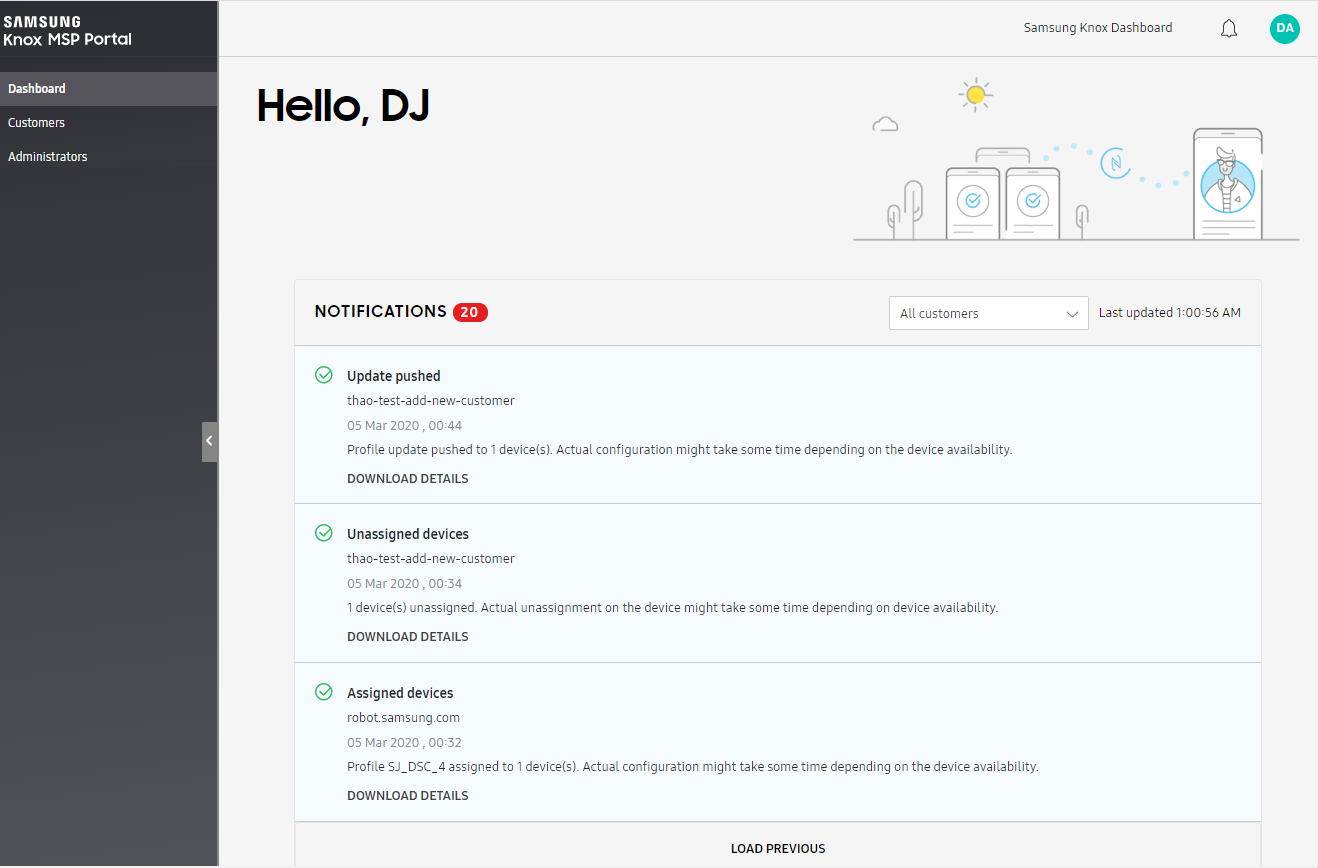
Task: Click the green check icon beside Assigned devices
Action: point(324,692)
